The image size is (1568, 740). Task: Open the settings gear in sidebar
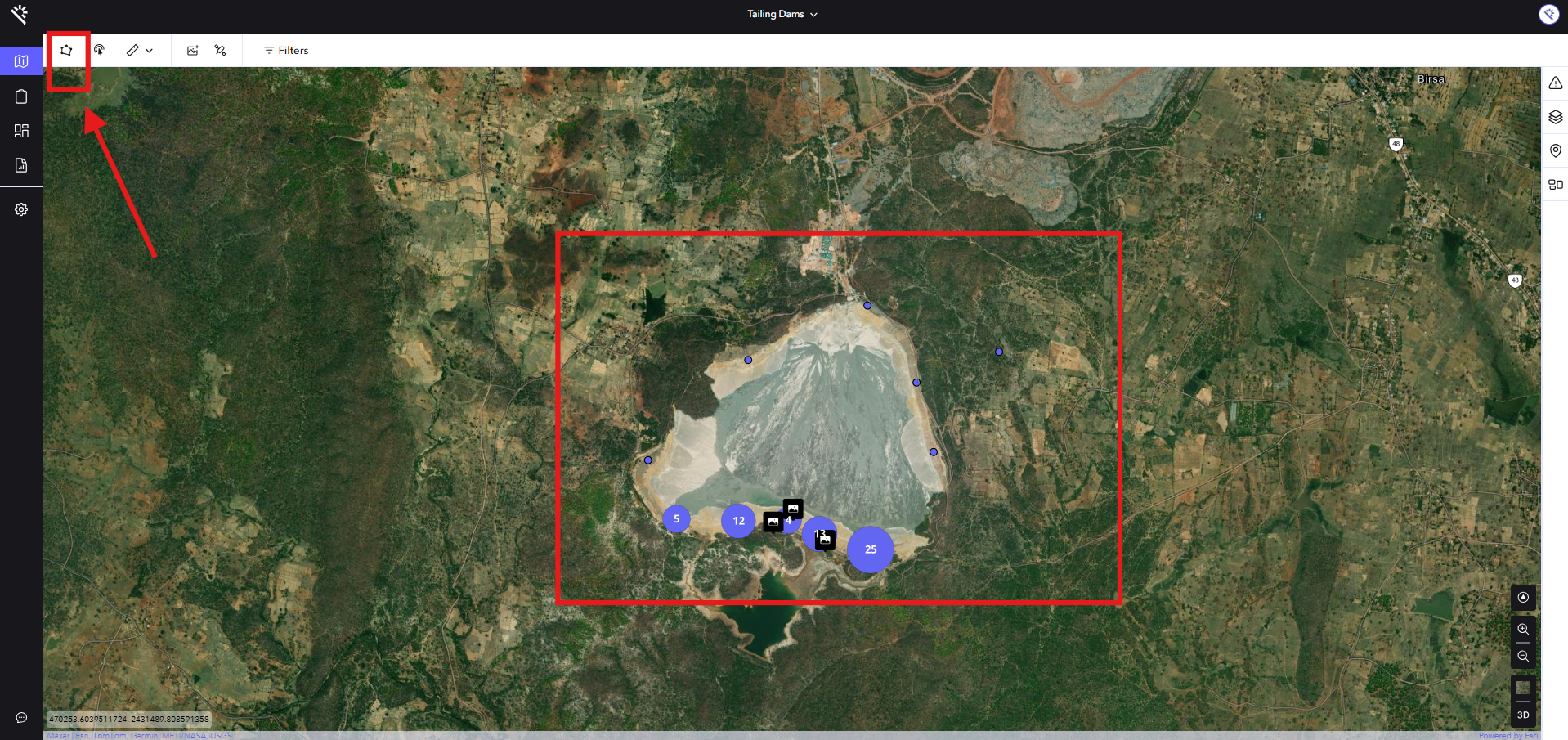[x=21, y=209]
